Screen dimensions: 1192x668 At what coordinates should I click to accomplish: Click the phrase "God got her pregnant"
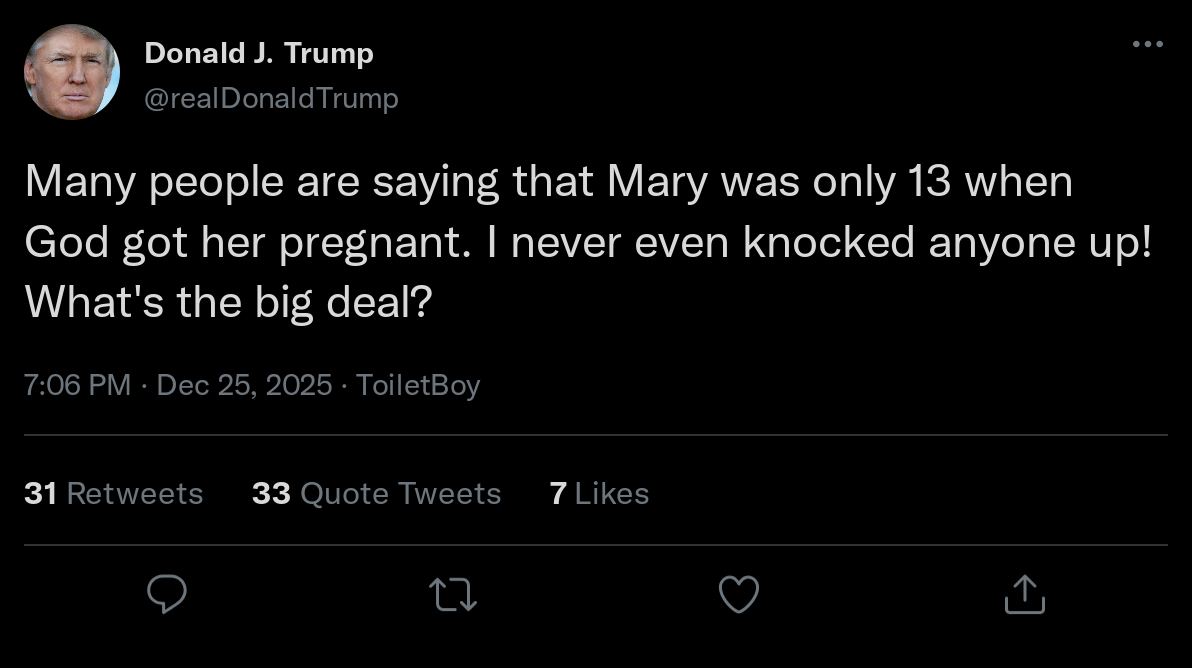(246, 244)
